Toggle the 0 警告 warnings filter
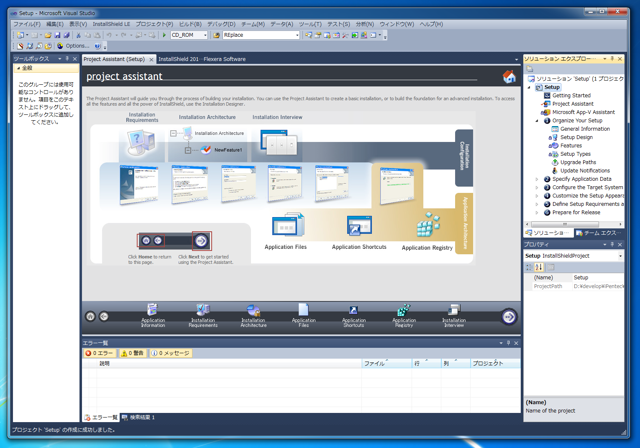The image size is (640, 448). click(133, 353)
